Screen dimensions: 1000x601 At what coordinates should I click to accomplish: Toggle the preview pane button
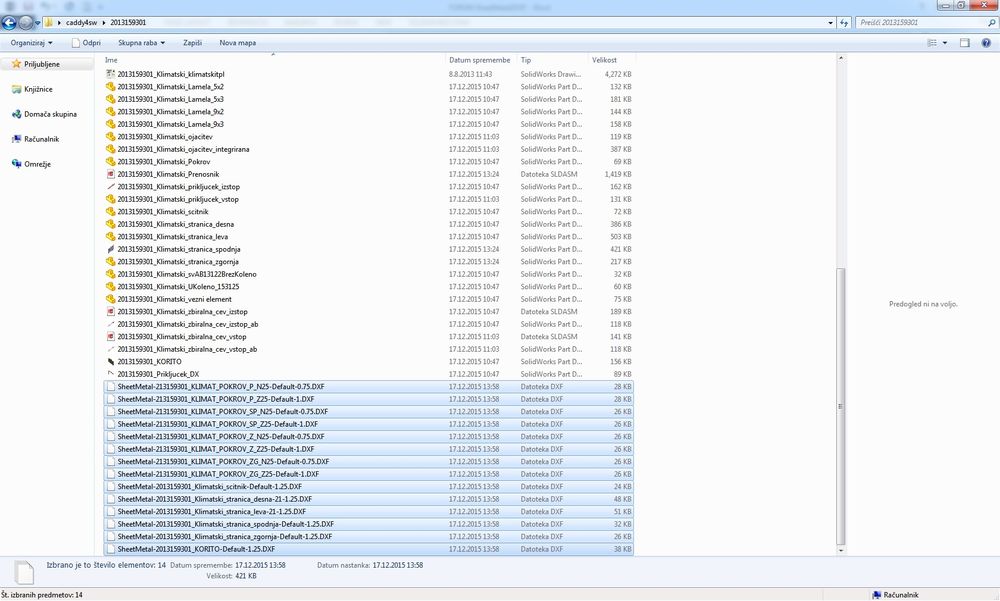click(x=965, y=43)
